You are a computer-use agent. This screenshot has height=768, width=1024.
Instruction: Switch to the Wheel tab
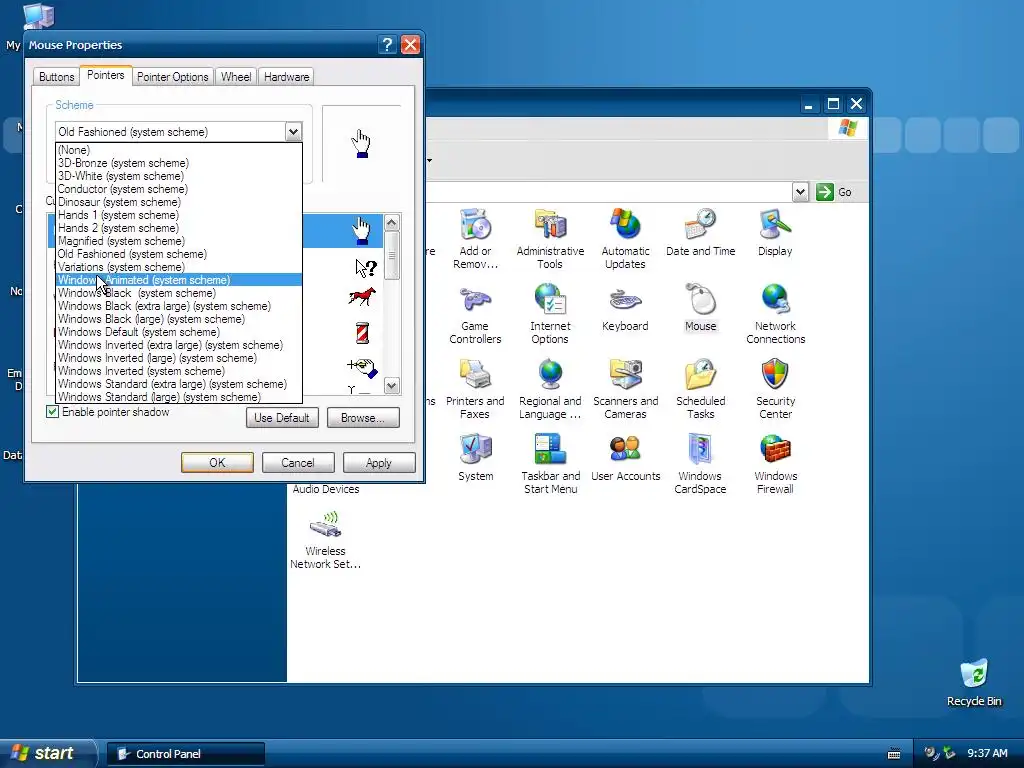(236, 77)
